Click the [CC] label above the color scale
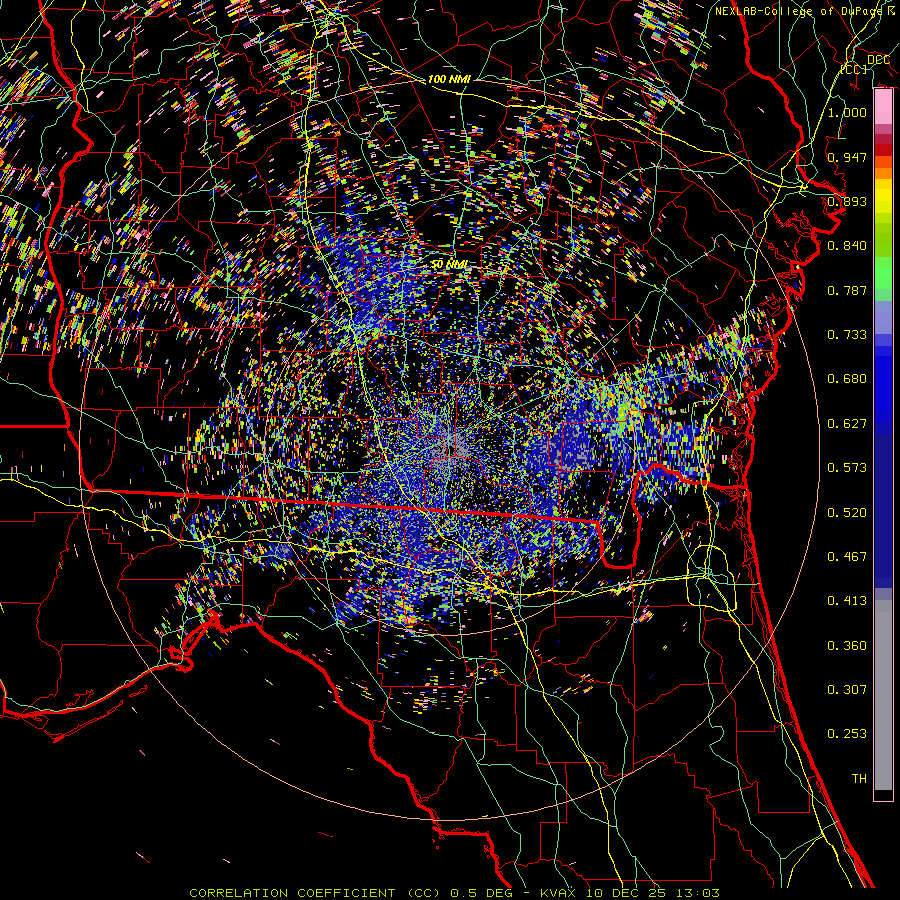Viewport: 900px width, 900px height. (854, 69)
